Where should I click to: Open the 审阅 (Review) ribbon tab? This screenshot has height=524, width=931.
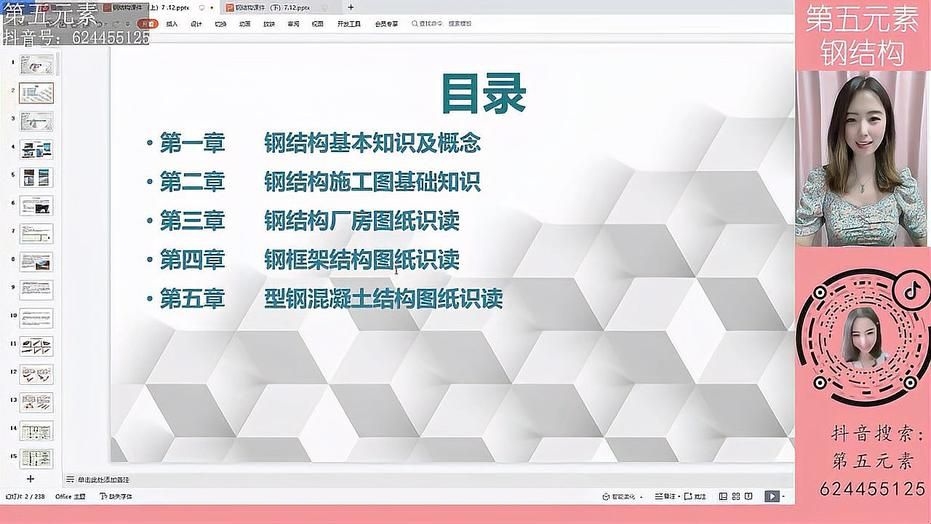293,24
